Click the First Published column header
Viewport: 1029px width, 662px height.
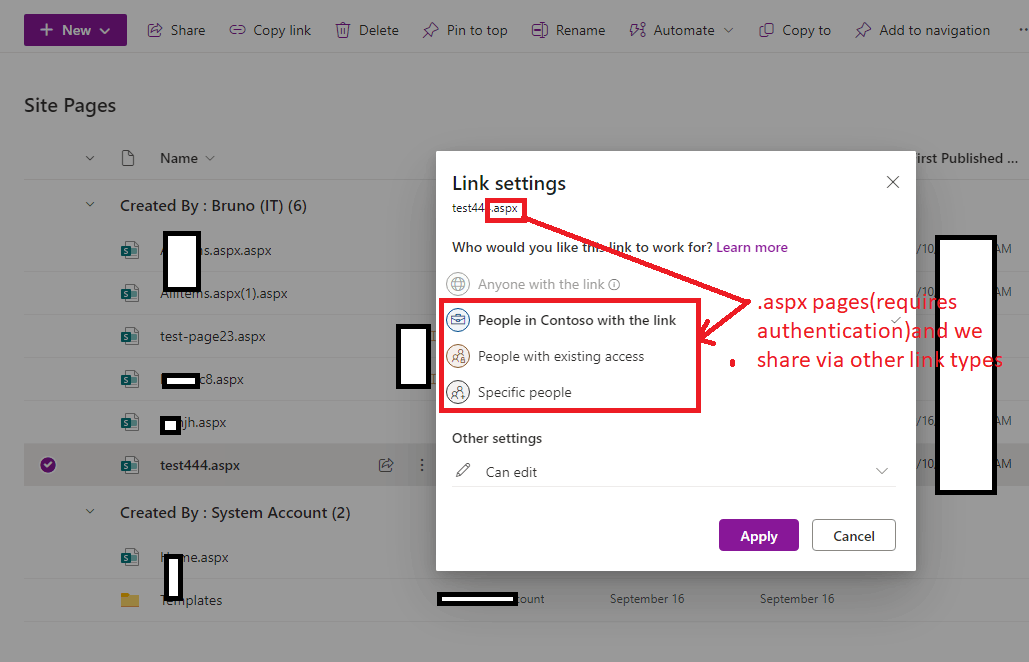(x=967, y=158)
